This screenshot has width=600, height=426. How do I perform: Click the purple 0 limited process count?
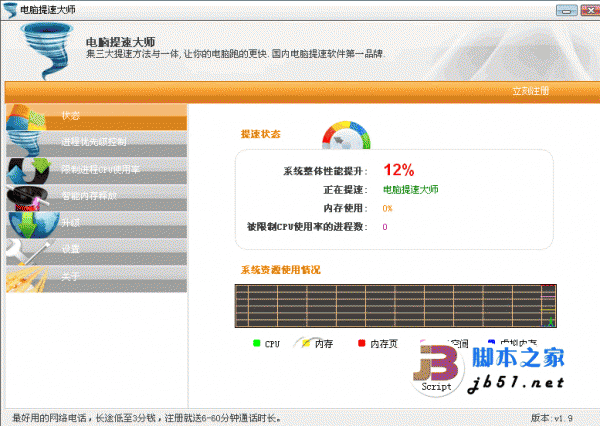coord(385,227)
